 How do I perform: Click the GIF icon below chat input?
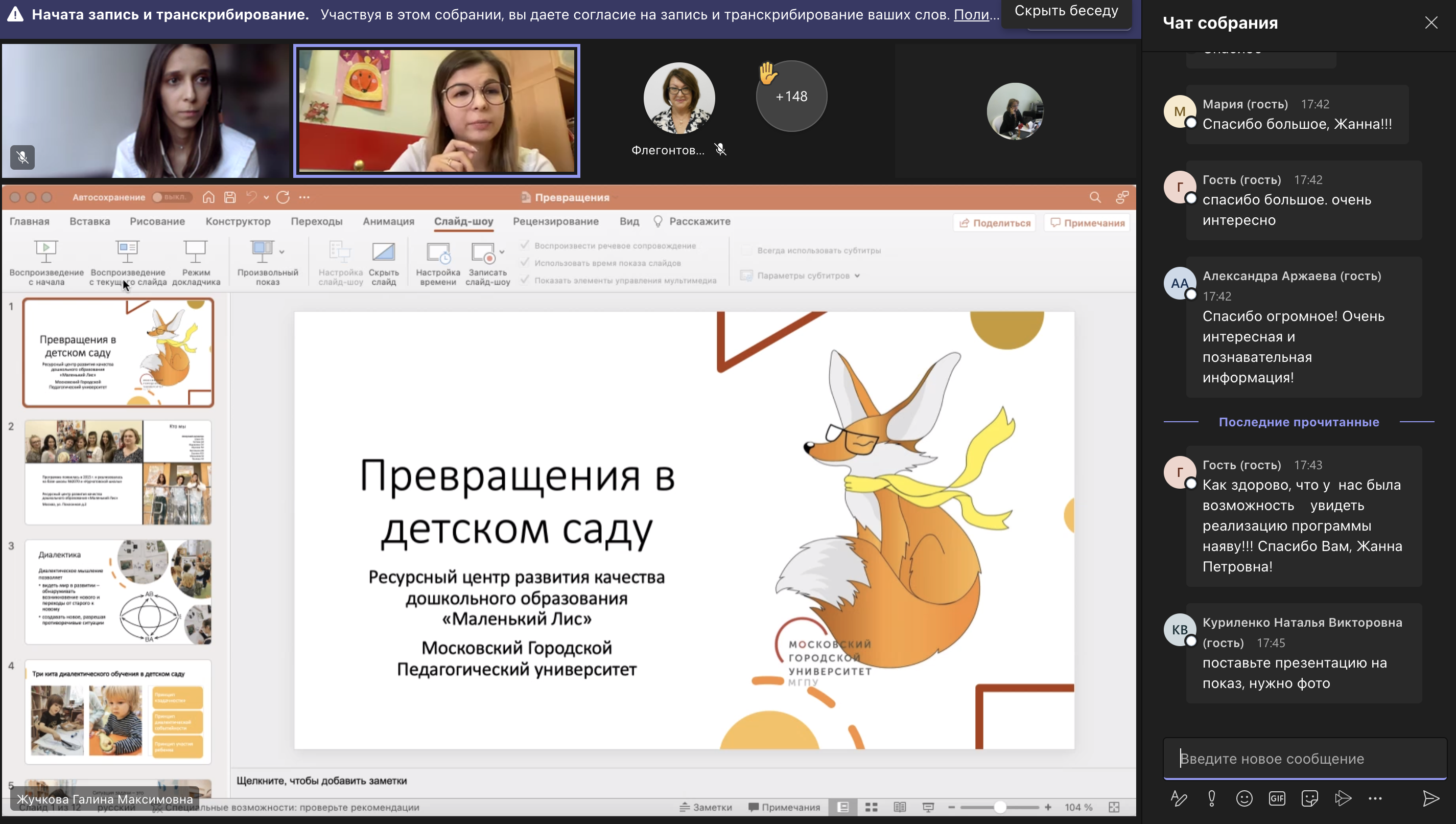tap(1277, 798)
